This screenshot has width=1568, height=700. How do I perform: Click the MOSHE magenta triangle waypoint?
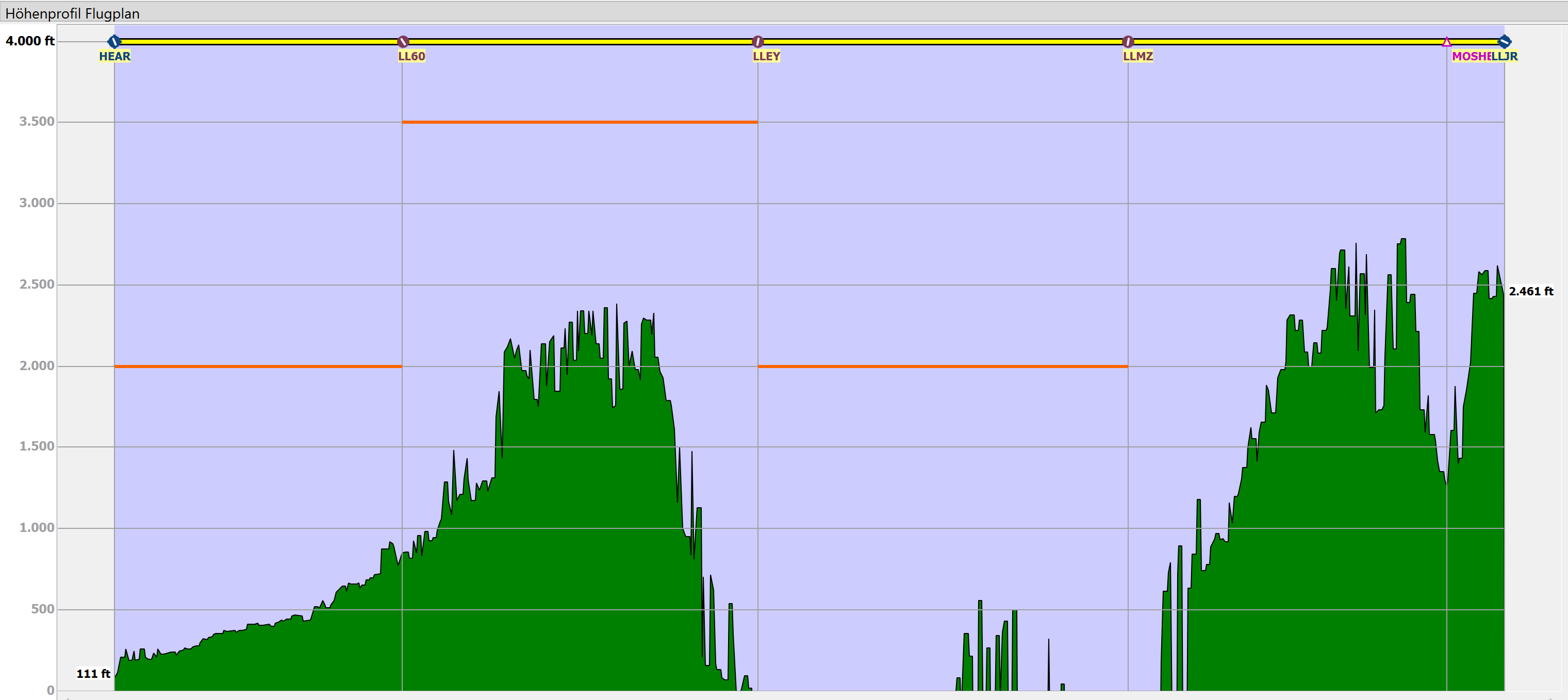1446,41
